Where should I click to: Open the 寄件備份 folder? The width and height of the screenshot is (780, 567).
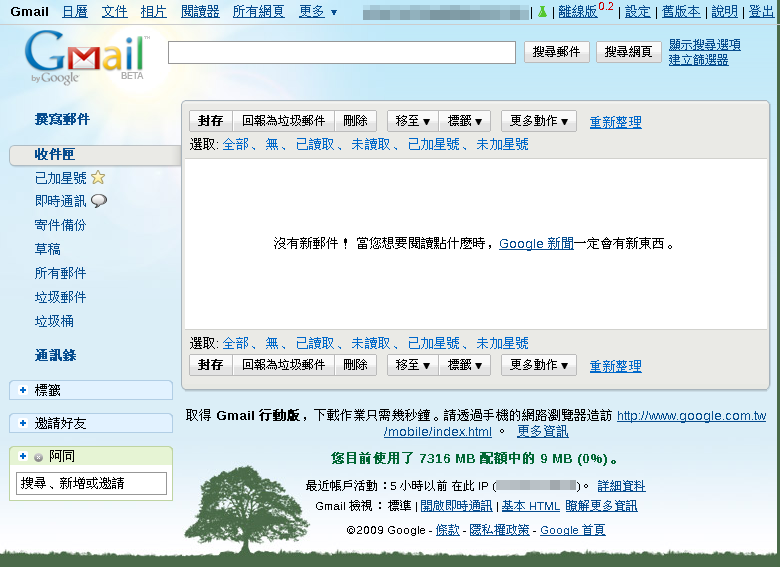tap(60, 225)
